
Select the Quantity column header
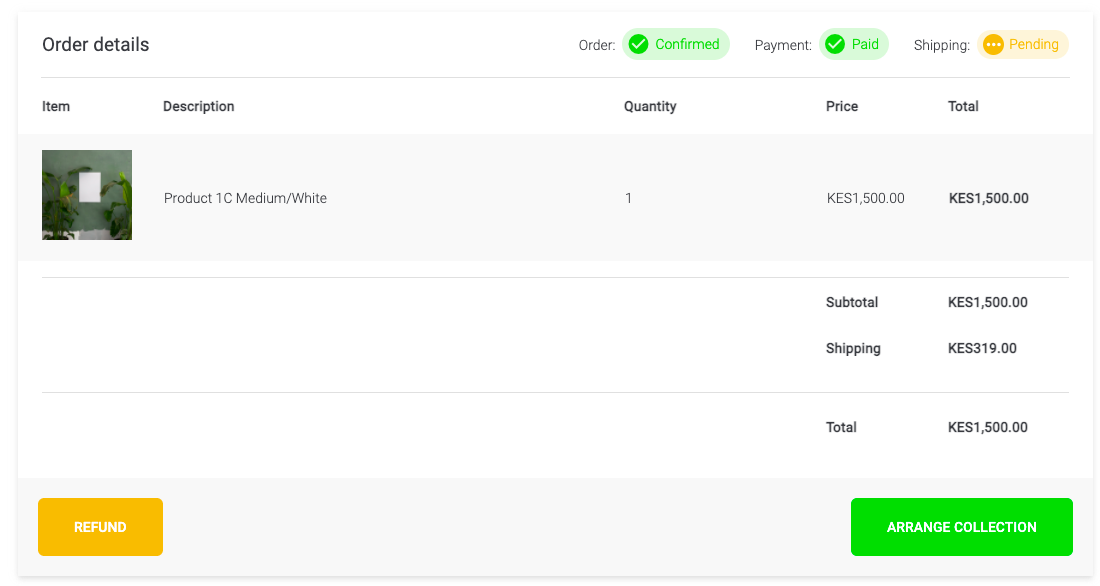(x=650, y=106)
